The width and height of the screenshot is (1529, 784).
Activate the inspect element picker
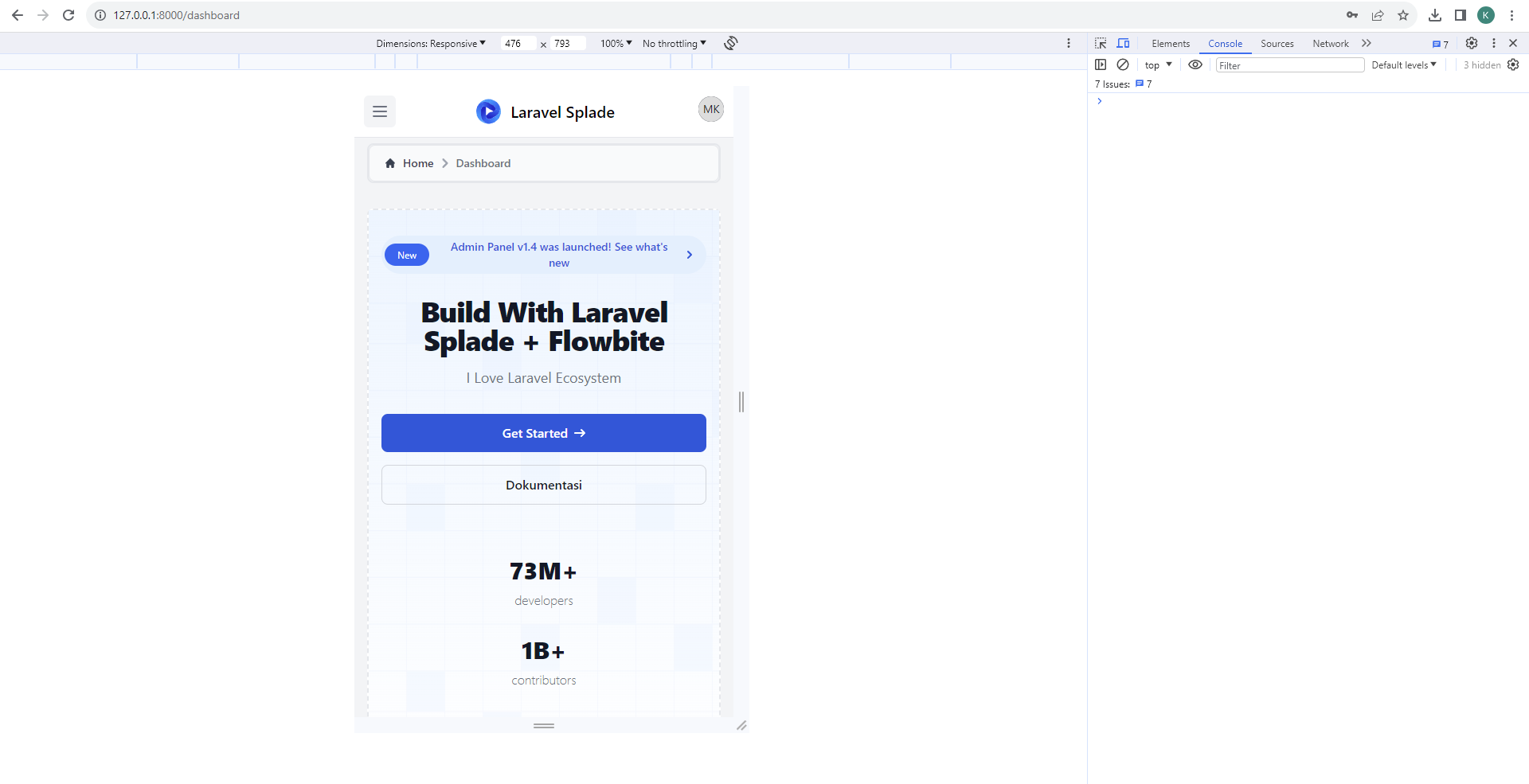(1101, 43)
